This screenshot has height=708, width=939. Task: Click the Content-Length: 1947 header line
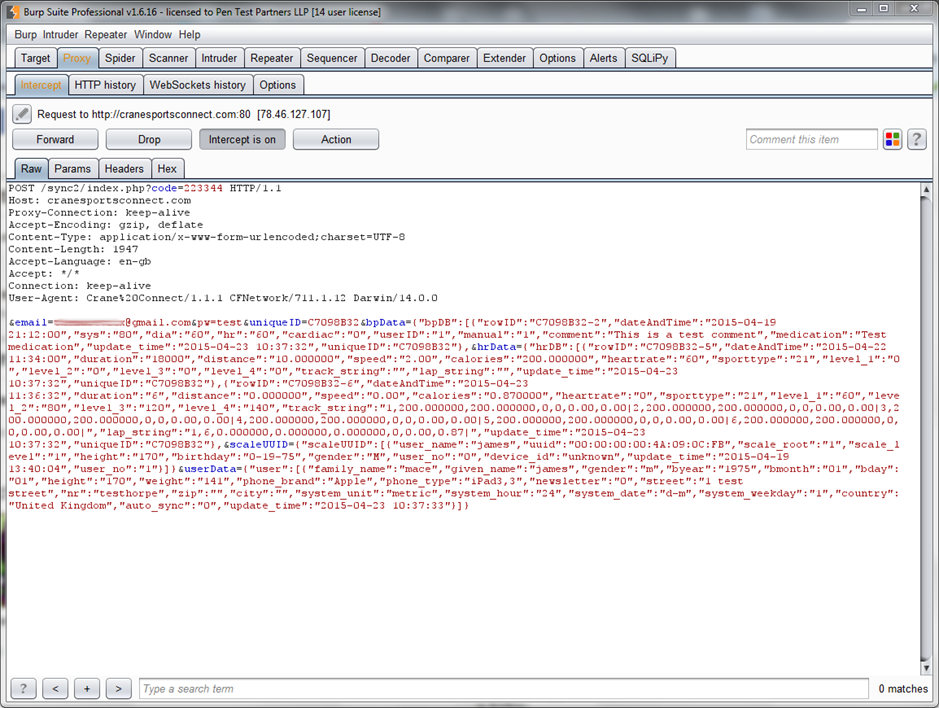point(73,249)
